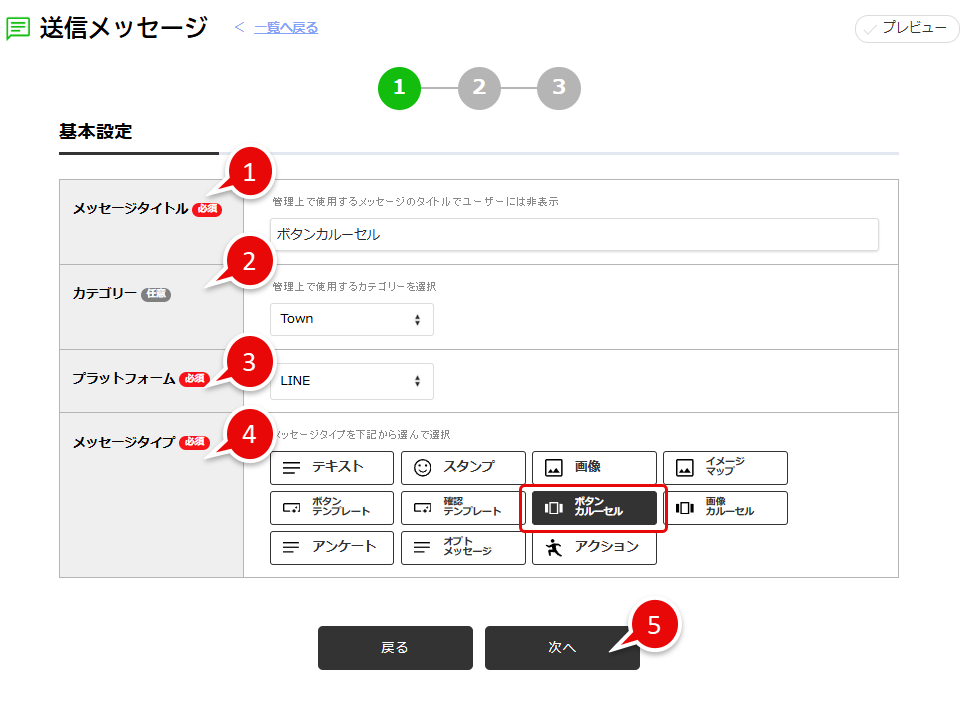This screenshot has width=967, height=710.
Task: Click the プレビュー button
Action: point(906,28)
